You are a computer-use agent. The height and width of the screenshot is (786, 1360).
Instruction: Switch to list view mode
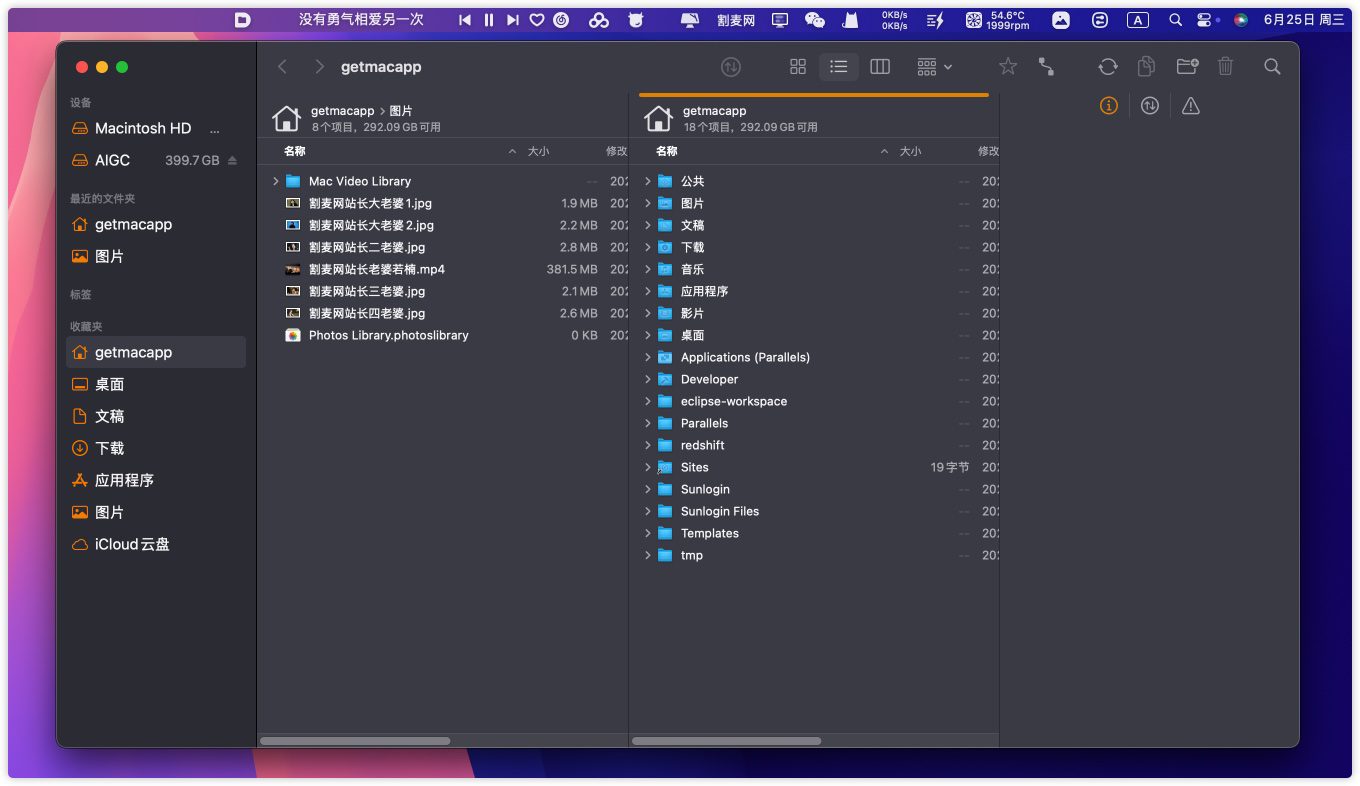point(838,67)
